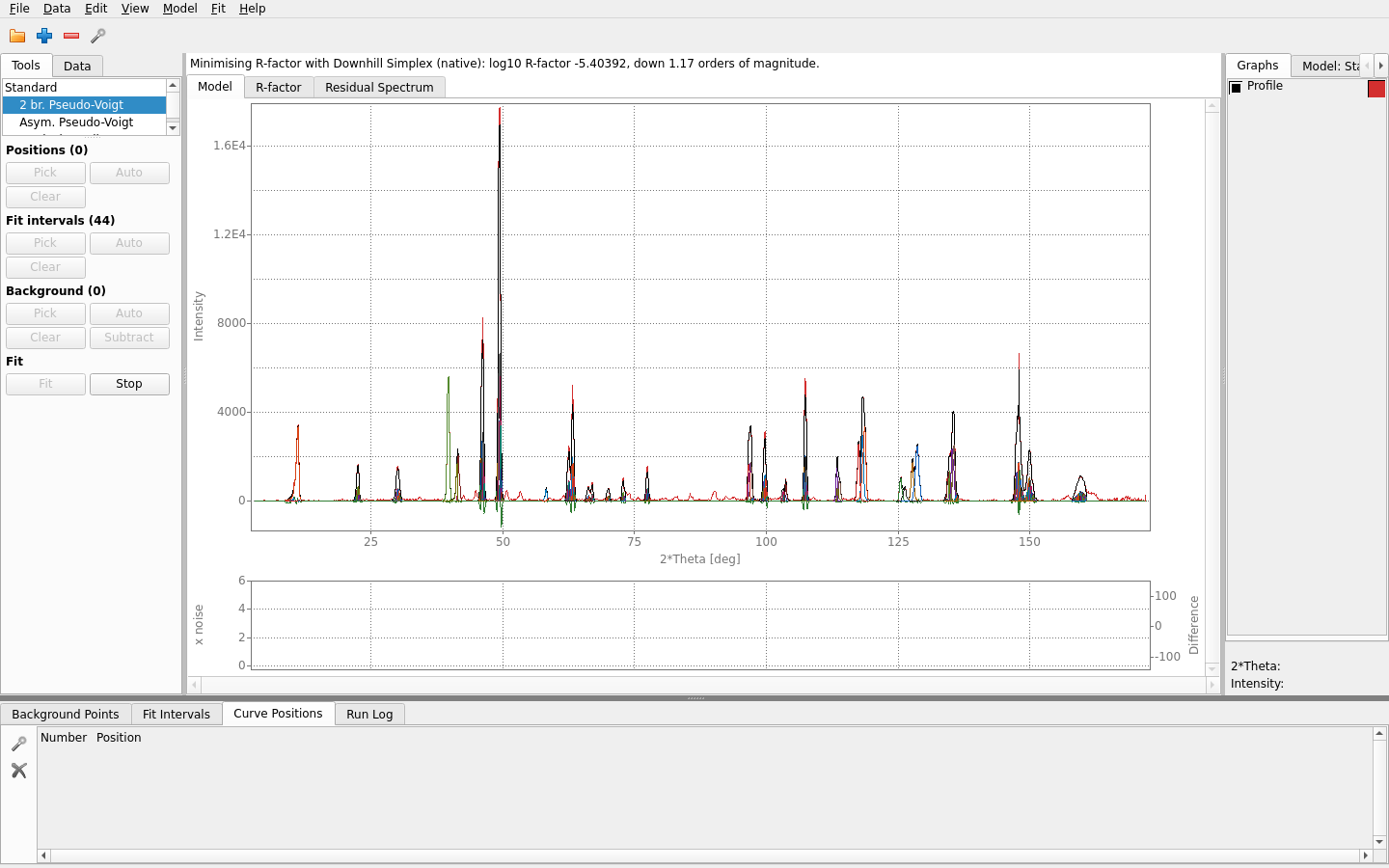Image resolution: width=1389 pixels, height=868 pixels.
Task: Click the red minus remove icon
Action: (71, 36)
